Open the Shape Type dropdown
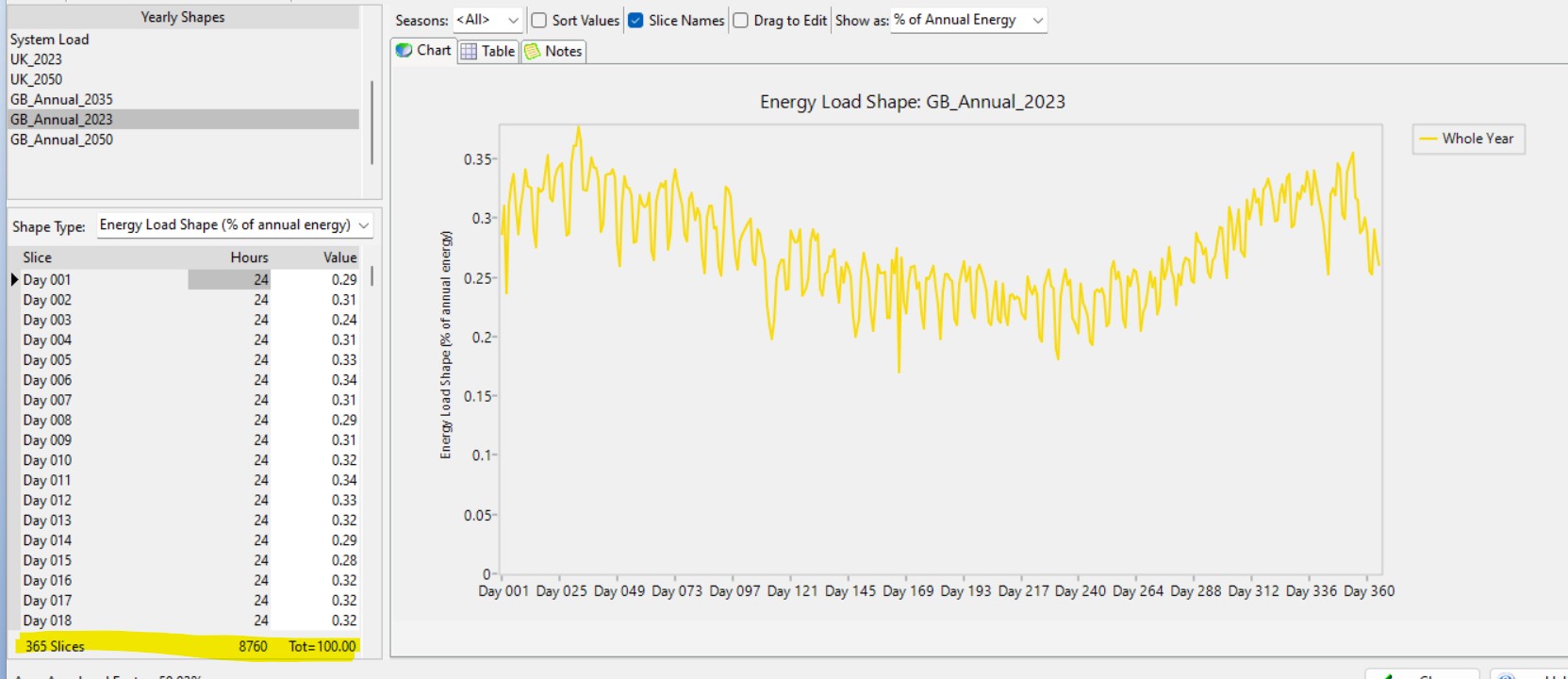This screenshot has height=679, width=1568. click(x=234, y=225)
